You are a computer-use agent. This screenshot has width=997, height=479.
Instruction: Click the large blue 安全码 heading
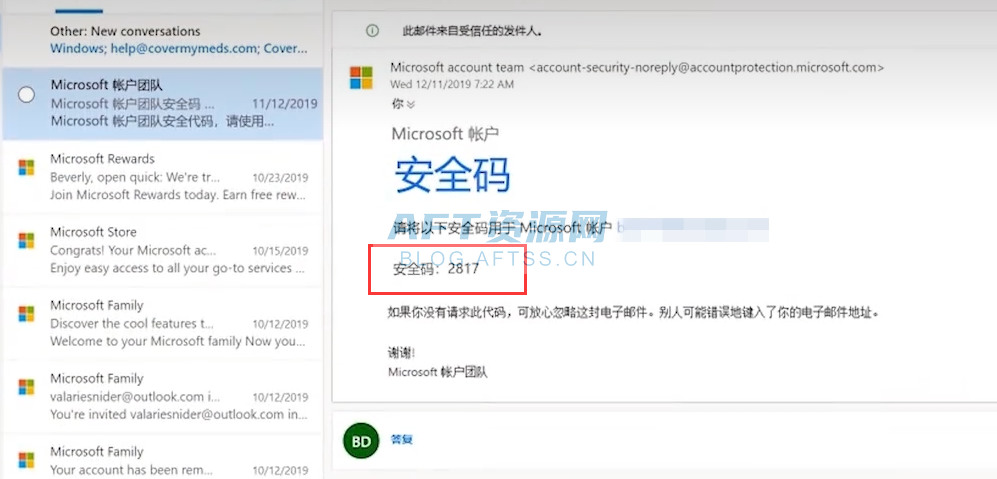(x=452, y=176)
